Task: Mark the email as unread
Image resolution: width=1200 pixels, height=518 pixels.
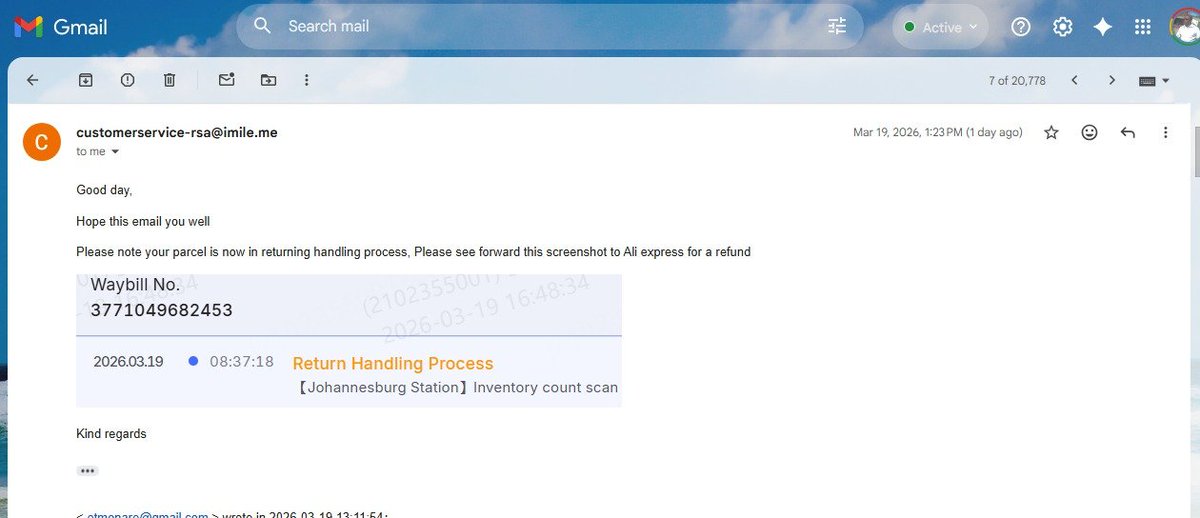Action: pos(226,80)
